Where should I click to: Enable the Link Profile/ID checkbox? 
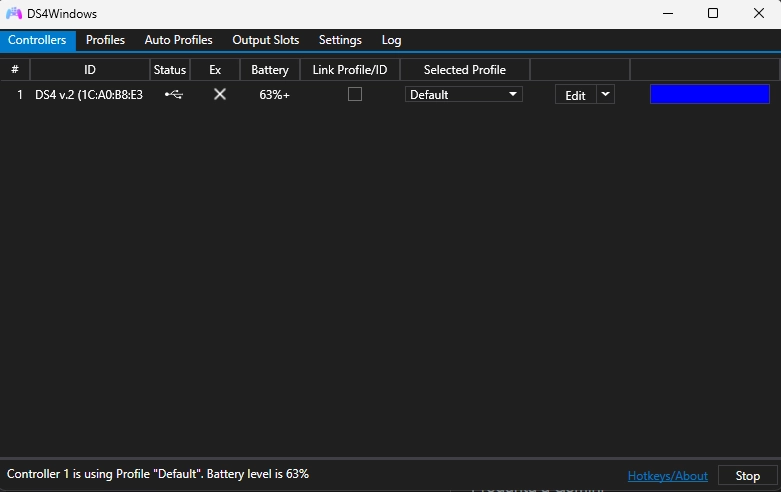355,94
